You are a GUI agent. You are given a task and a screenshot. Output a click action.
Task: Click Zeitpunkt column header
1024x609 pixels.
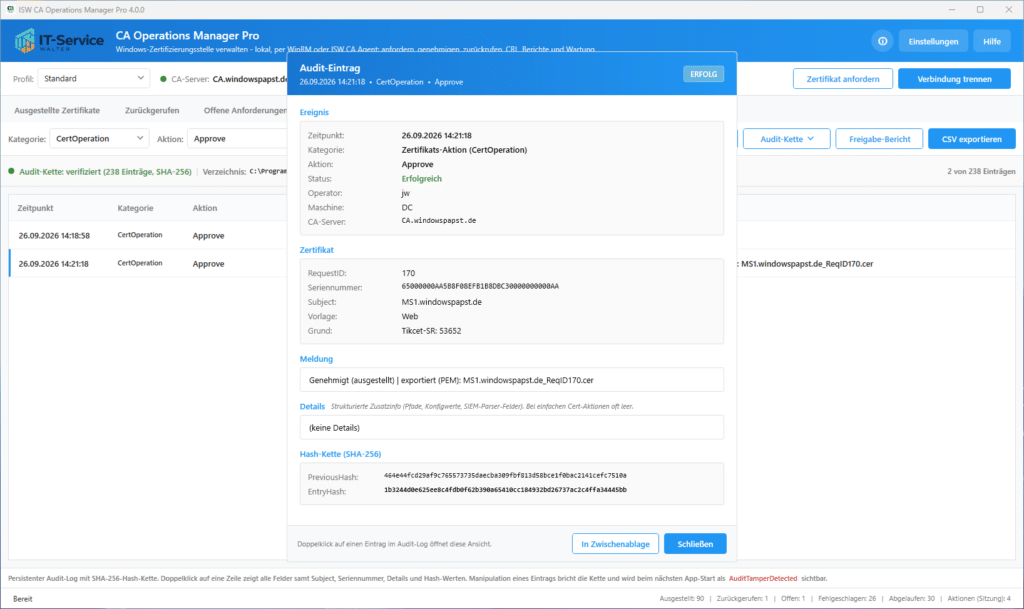click(35, 208)
